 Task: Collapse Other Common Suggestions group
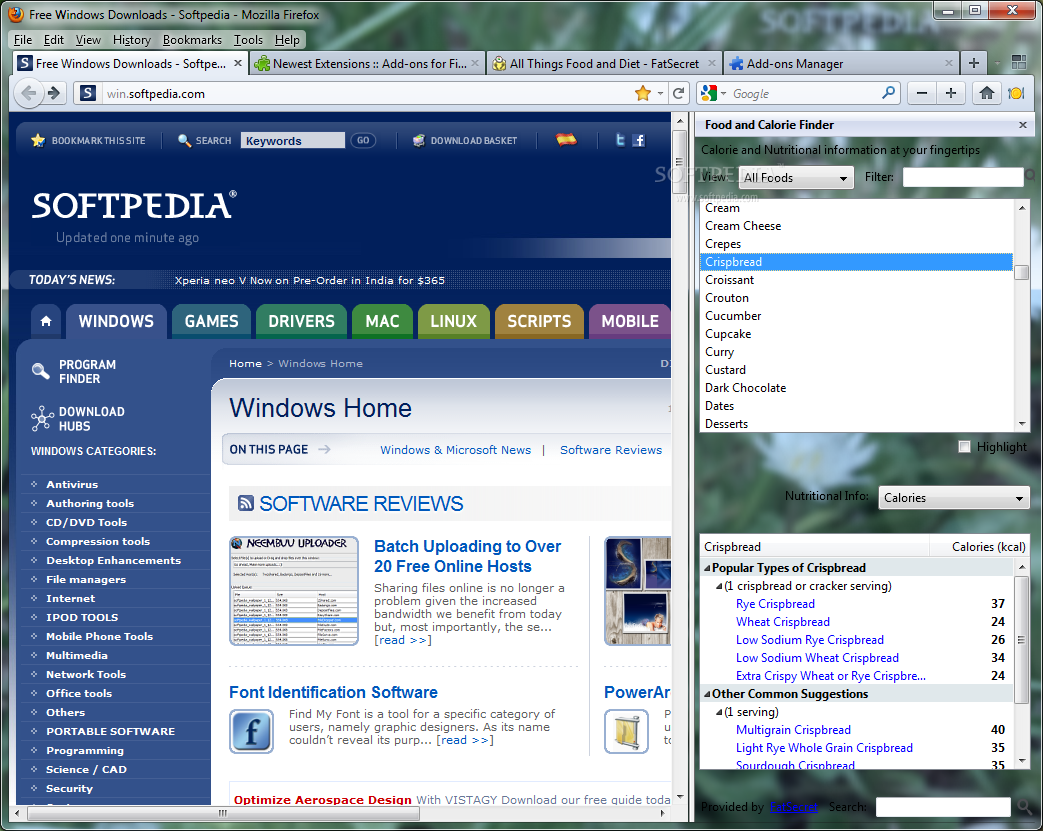[x=707, y=694]
